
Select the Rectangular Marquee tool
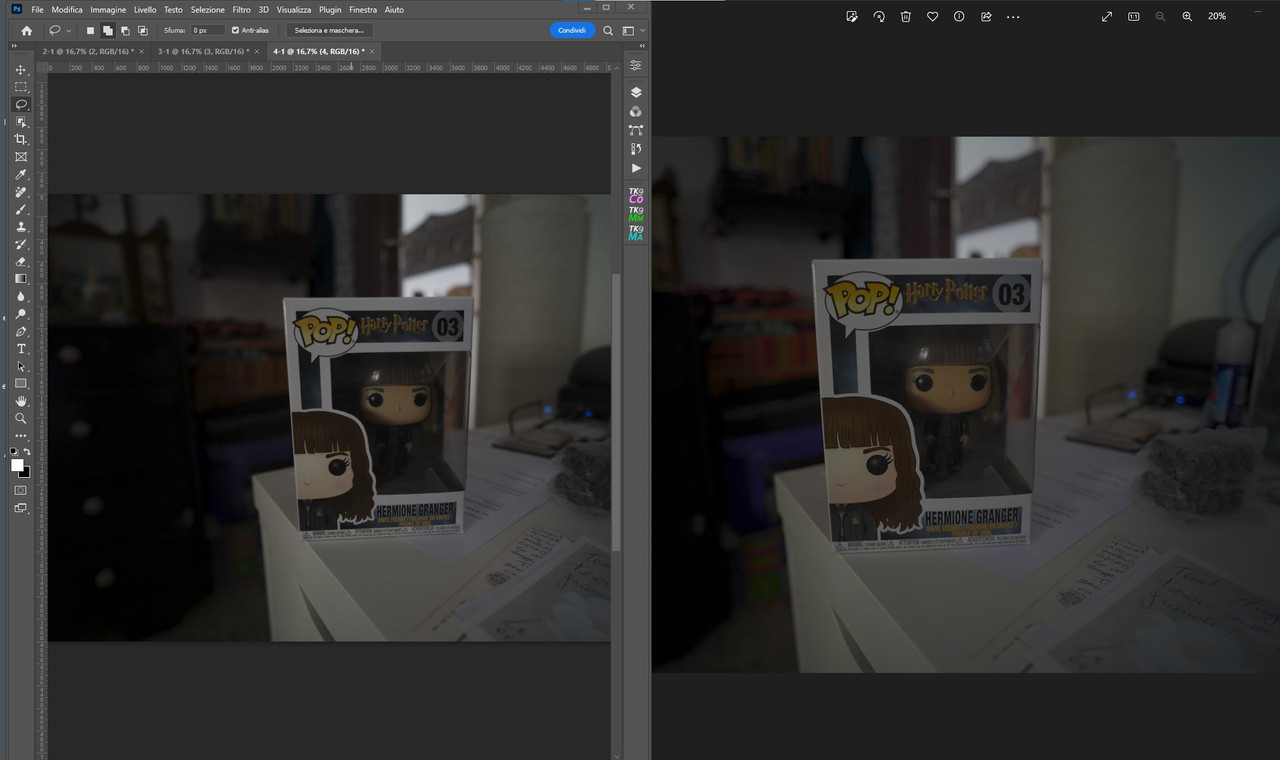21,87
